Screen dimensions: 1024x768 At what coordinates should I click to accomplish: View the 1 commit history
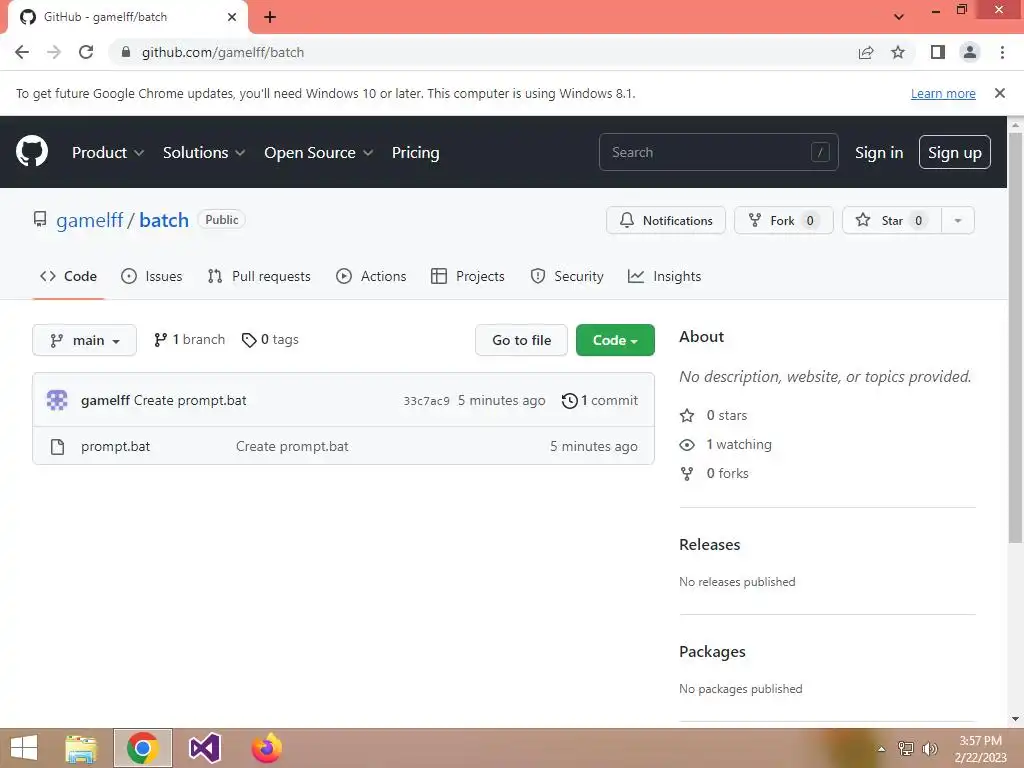pyautogui.click(x=600, y=400)
